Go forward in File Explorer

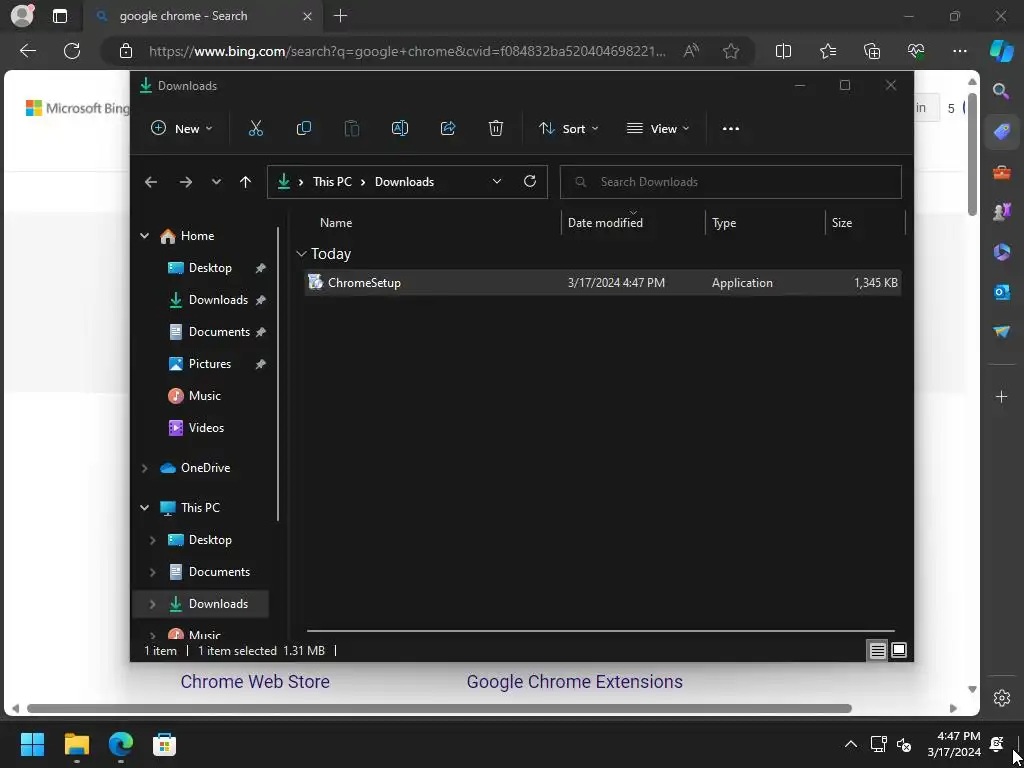click(186, 182)
